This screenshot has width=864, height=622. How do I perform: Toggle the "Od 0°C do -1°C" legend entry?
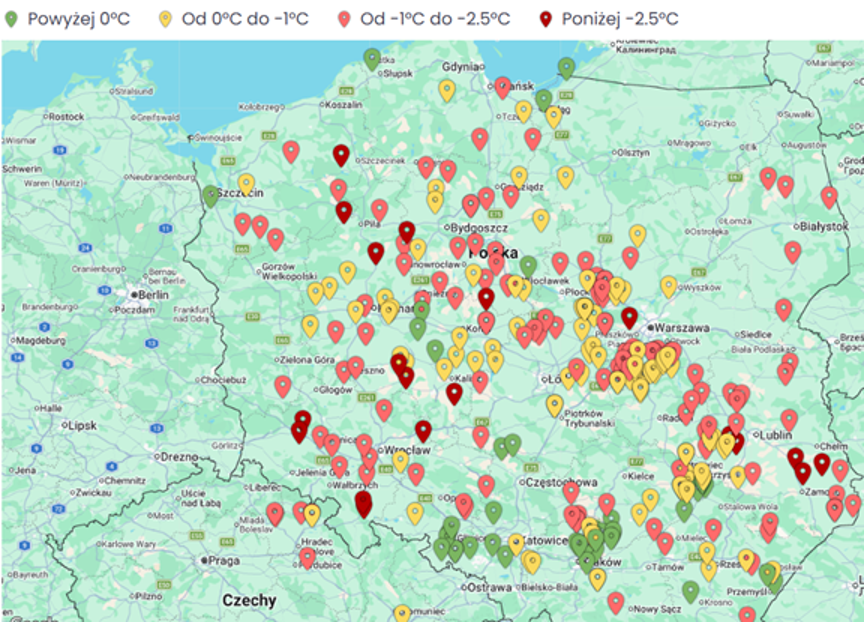click(236, 18)
